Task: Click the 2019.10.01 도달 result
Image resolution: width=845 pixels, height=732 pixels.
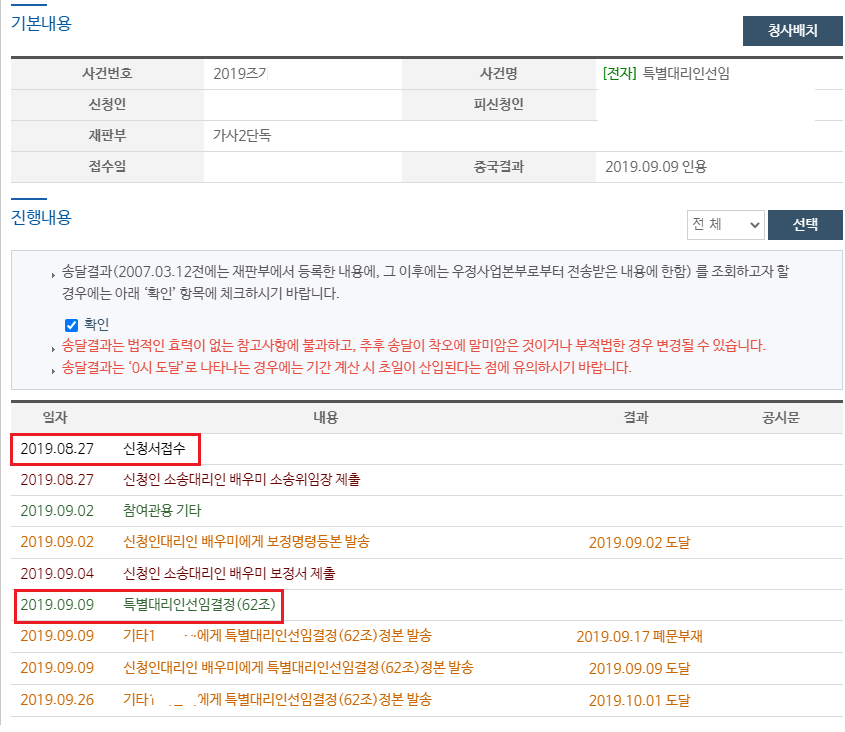Action: tap(639, 699)
